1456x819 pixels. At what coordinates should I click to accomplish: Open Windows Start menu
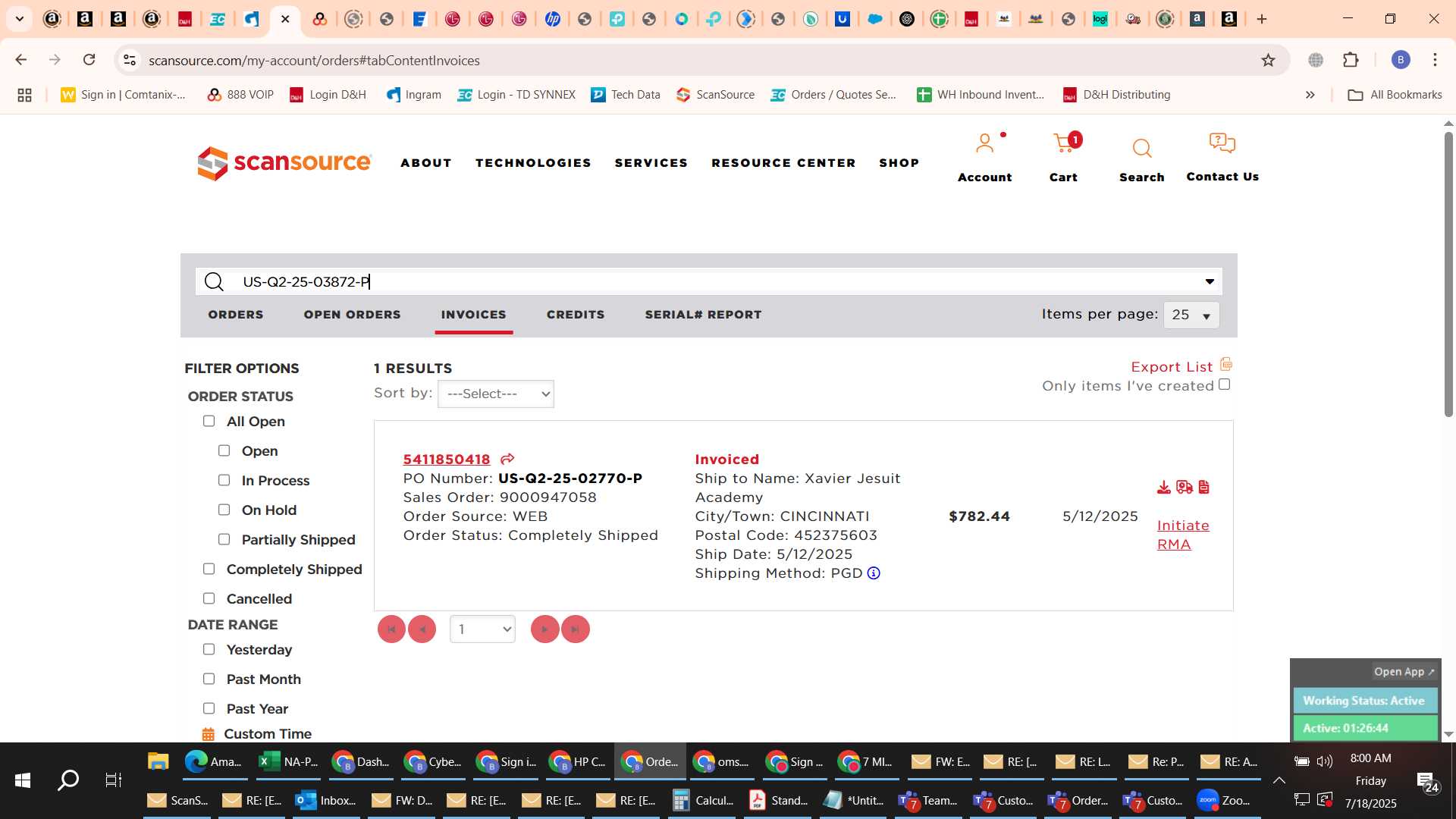(23, 780)
